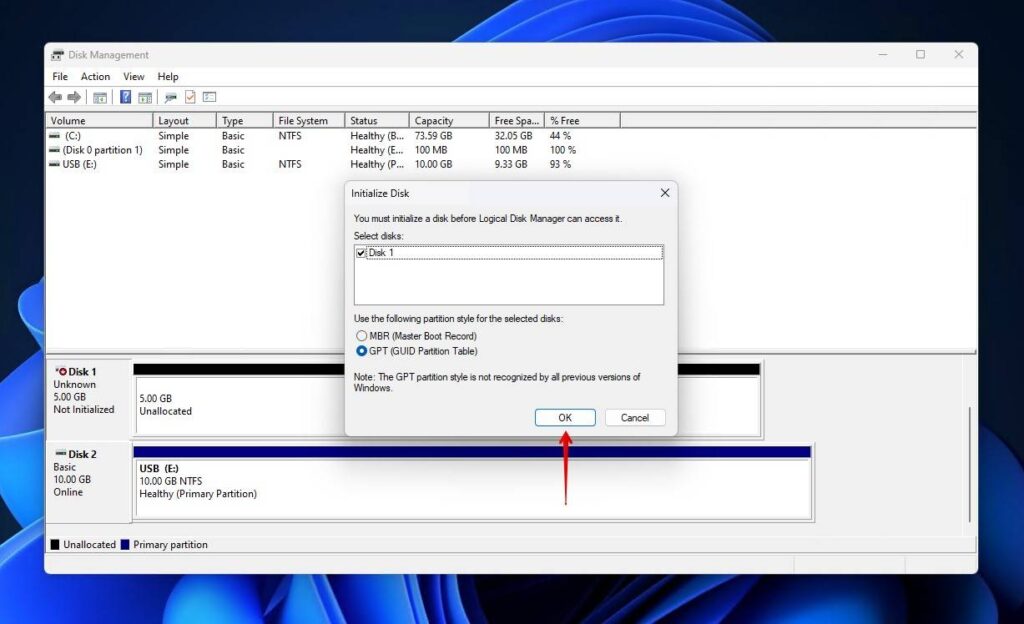Click the properties toolbar icon

point(190,97)
